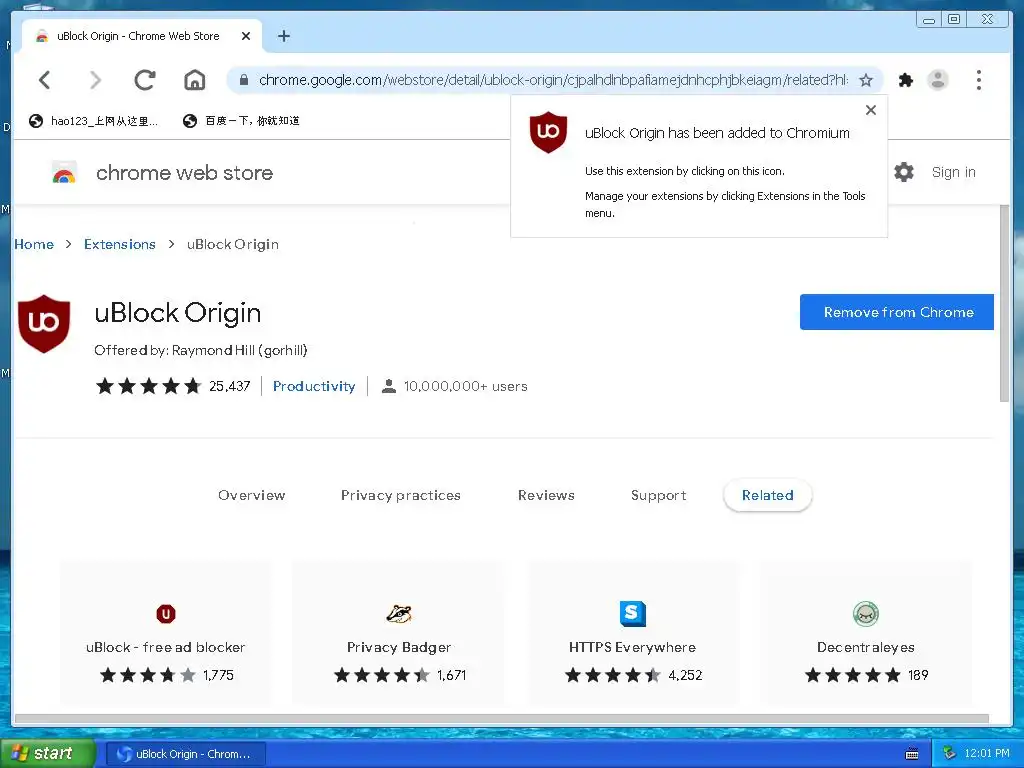Bookmark this page with the star icon

tap(866, 80)
